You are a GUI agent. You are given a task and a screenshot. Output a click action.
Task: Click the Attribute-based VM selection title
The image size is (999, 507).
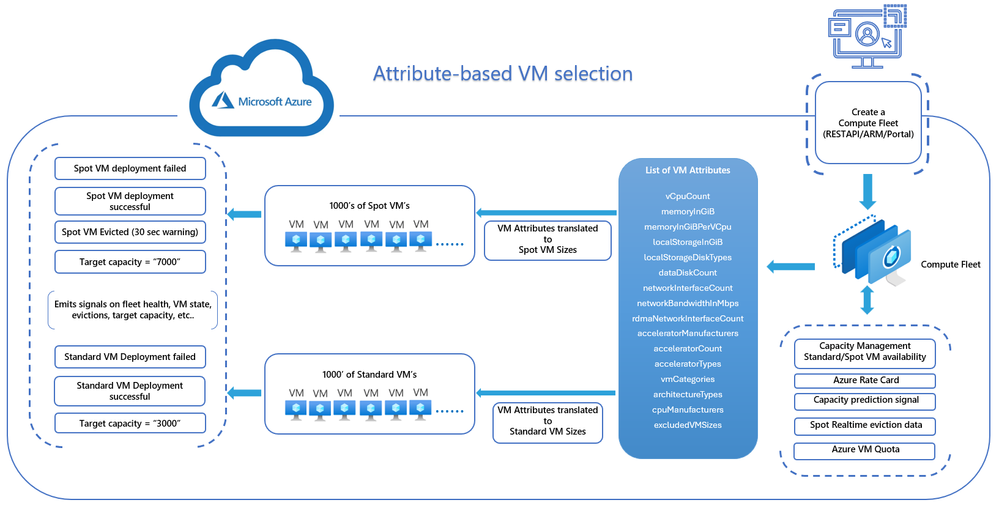(503, 74)
